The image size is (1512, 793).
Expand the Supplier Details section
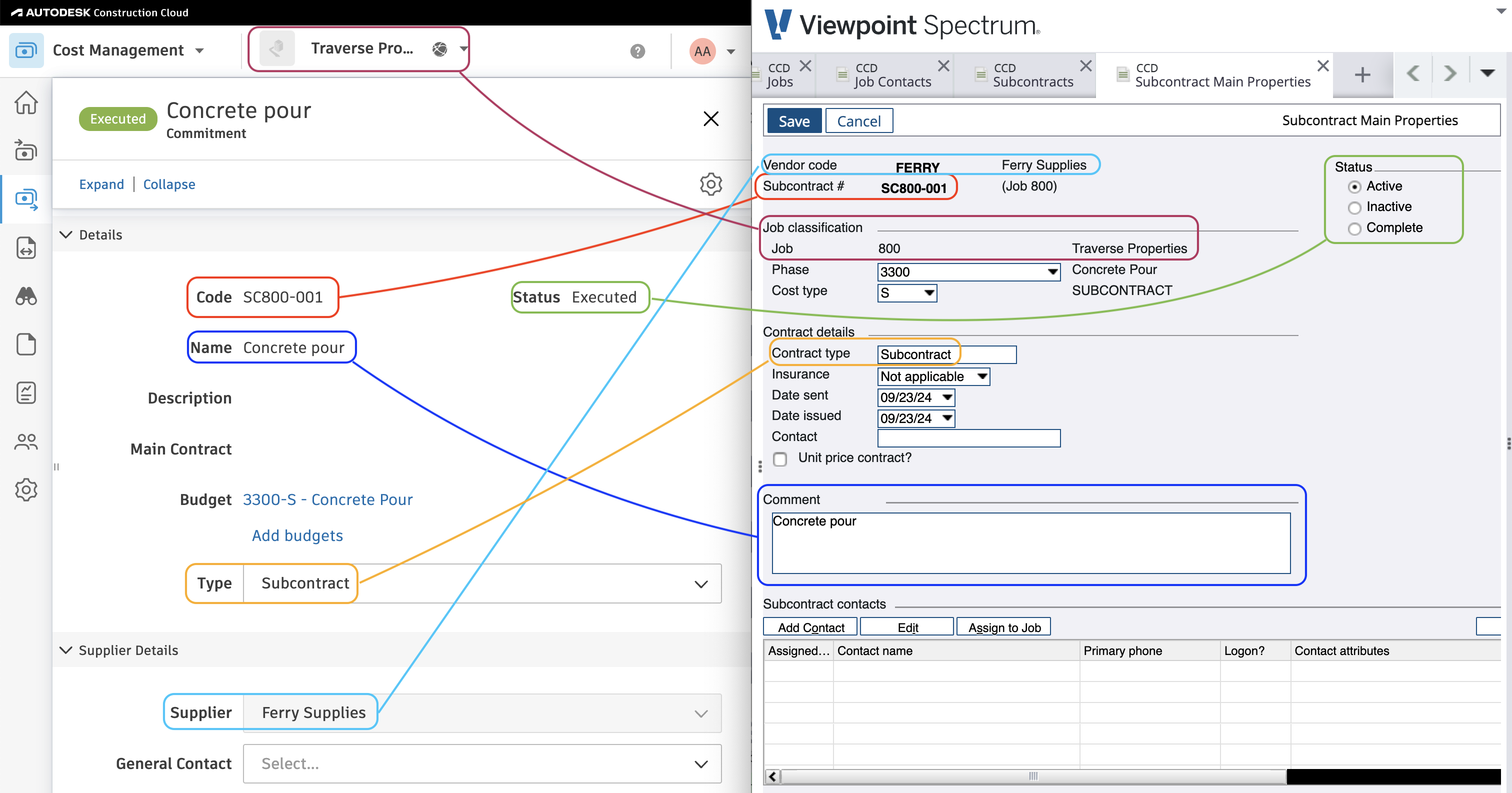pos(65,651)
